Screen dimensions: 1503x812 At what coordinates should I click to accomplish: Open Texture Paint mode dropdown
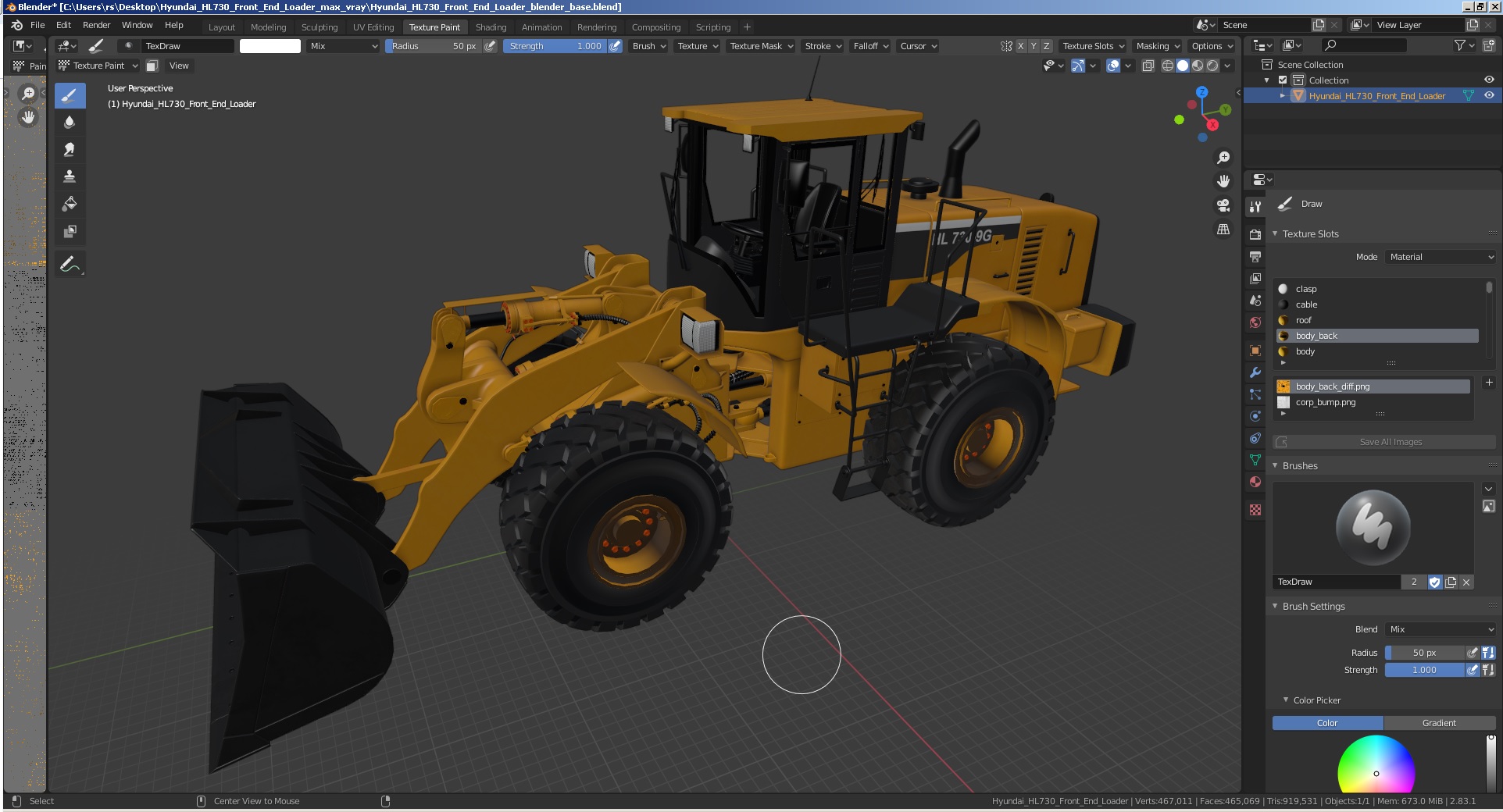[98, 66]
